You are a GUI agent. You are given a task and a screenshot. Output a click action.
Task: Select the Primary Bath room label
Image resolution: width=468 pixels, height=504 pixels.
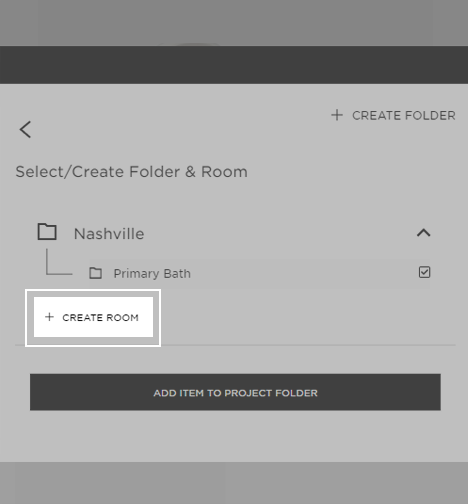pyautogui.click(x=152, y=273)
